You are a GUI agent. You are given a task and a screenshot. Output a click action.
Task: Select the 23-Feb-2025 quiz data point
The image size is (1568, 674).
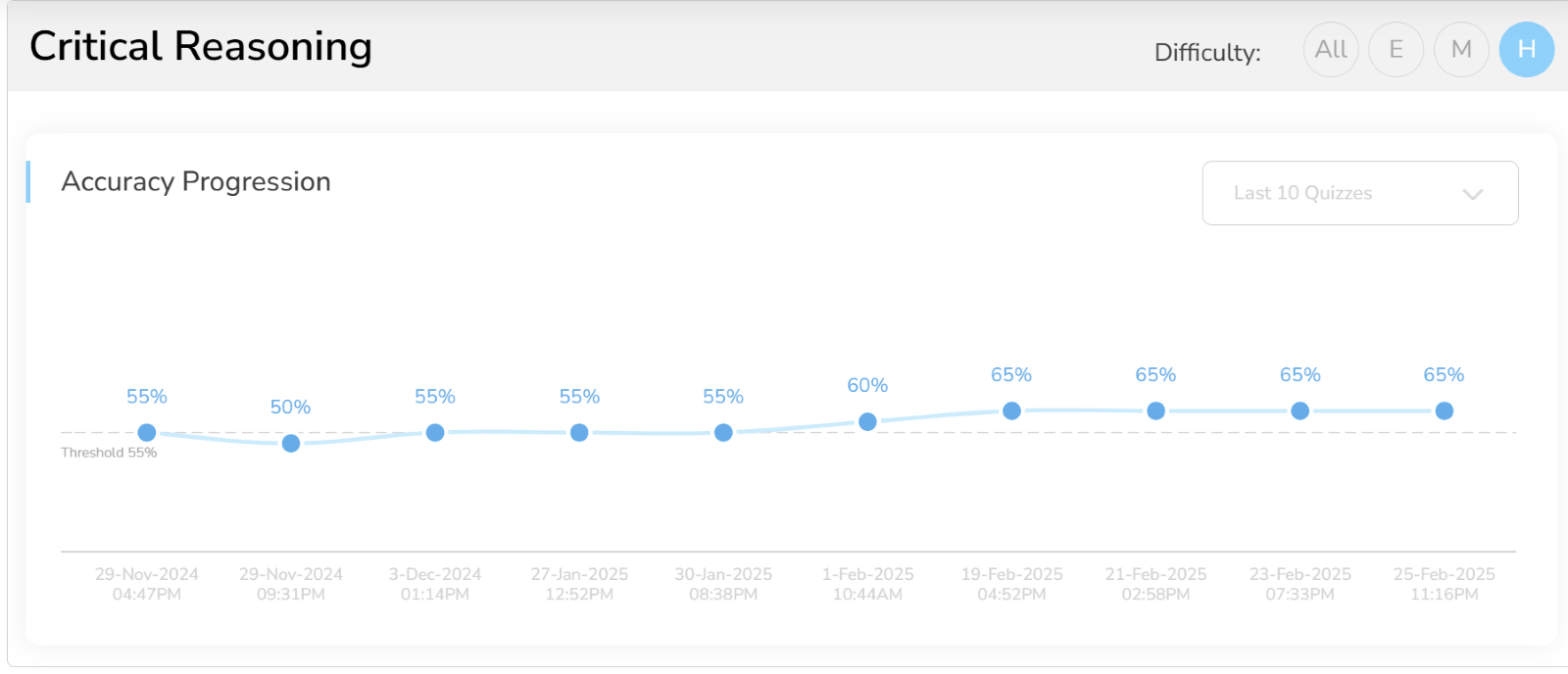coord(1299,410)
